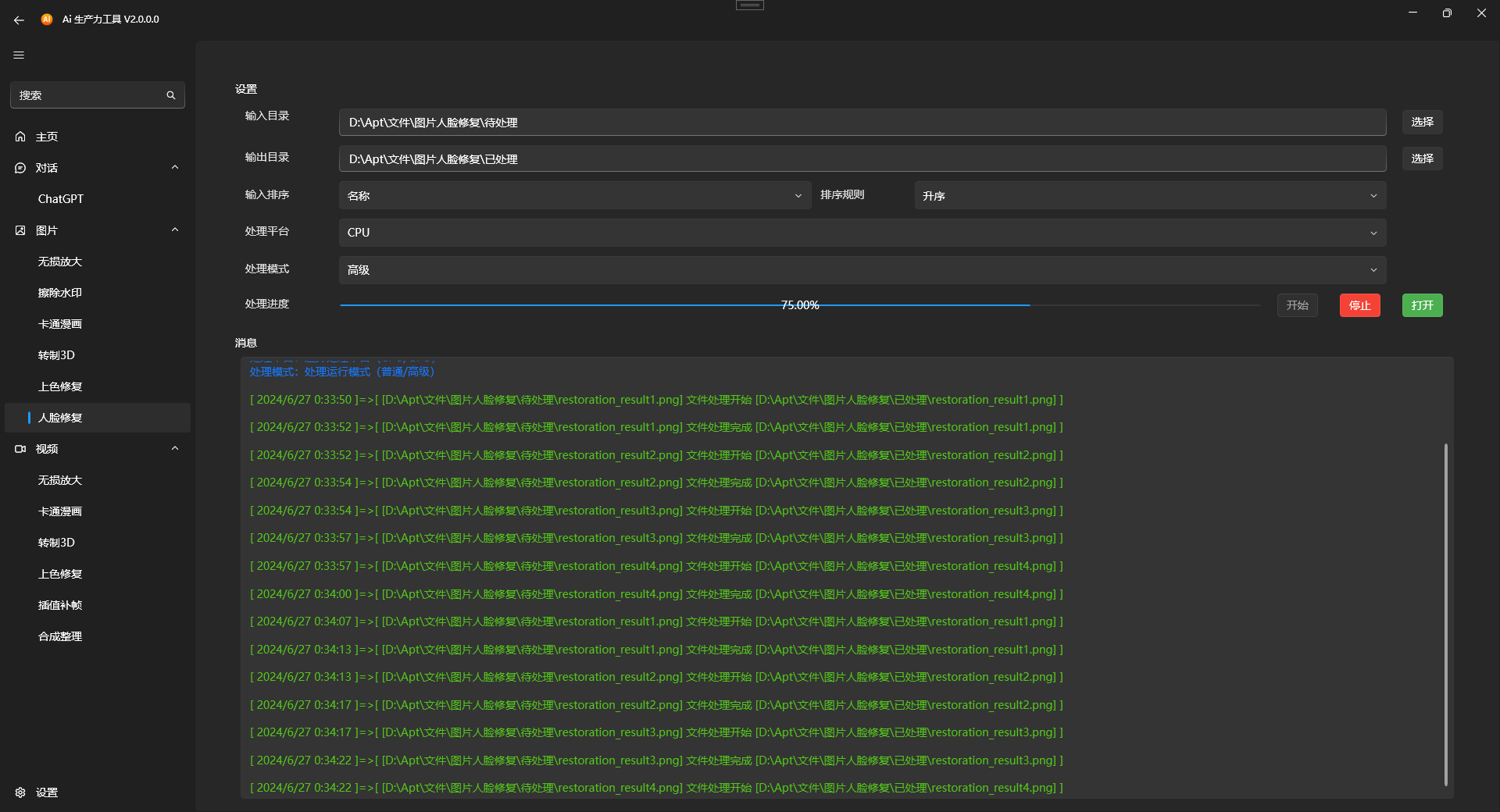
Task: Click the 输入目录 path field ending in 待处理
Action: click(x=862, y=123)
